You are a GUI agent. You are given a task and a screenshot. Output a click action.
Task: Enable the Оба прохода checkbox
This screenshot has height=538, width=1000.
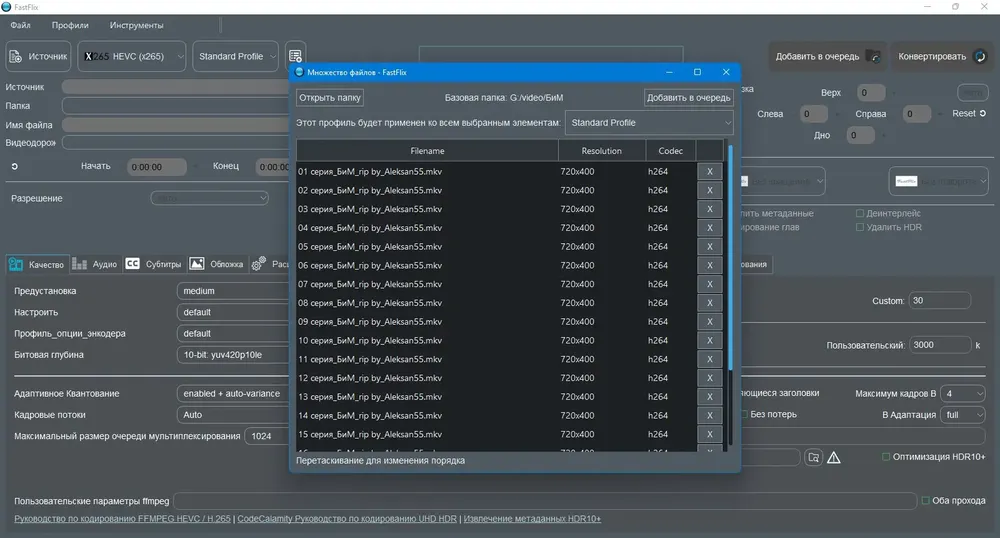click(925, 500)
